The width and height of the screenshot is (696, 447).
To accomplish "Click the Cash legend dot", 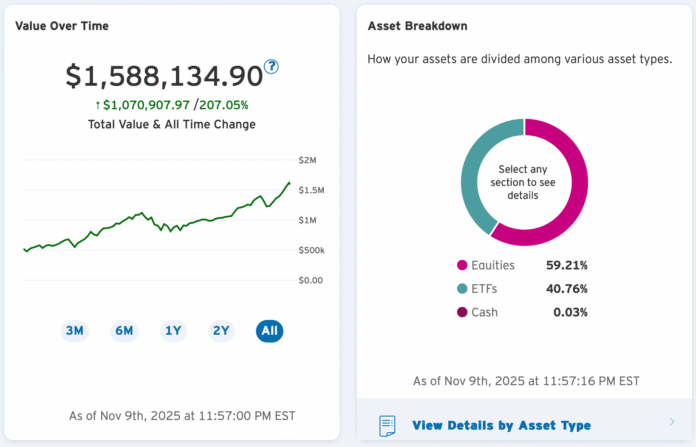I will (462, 312).
